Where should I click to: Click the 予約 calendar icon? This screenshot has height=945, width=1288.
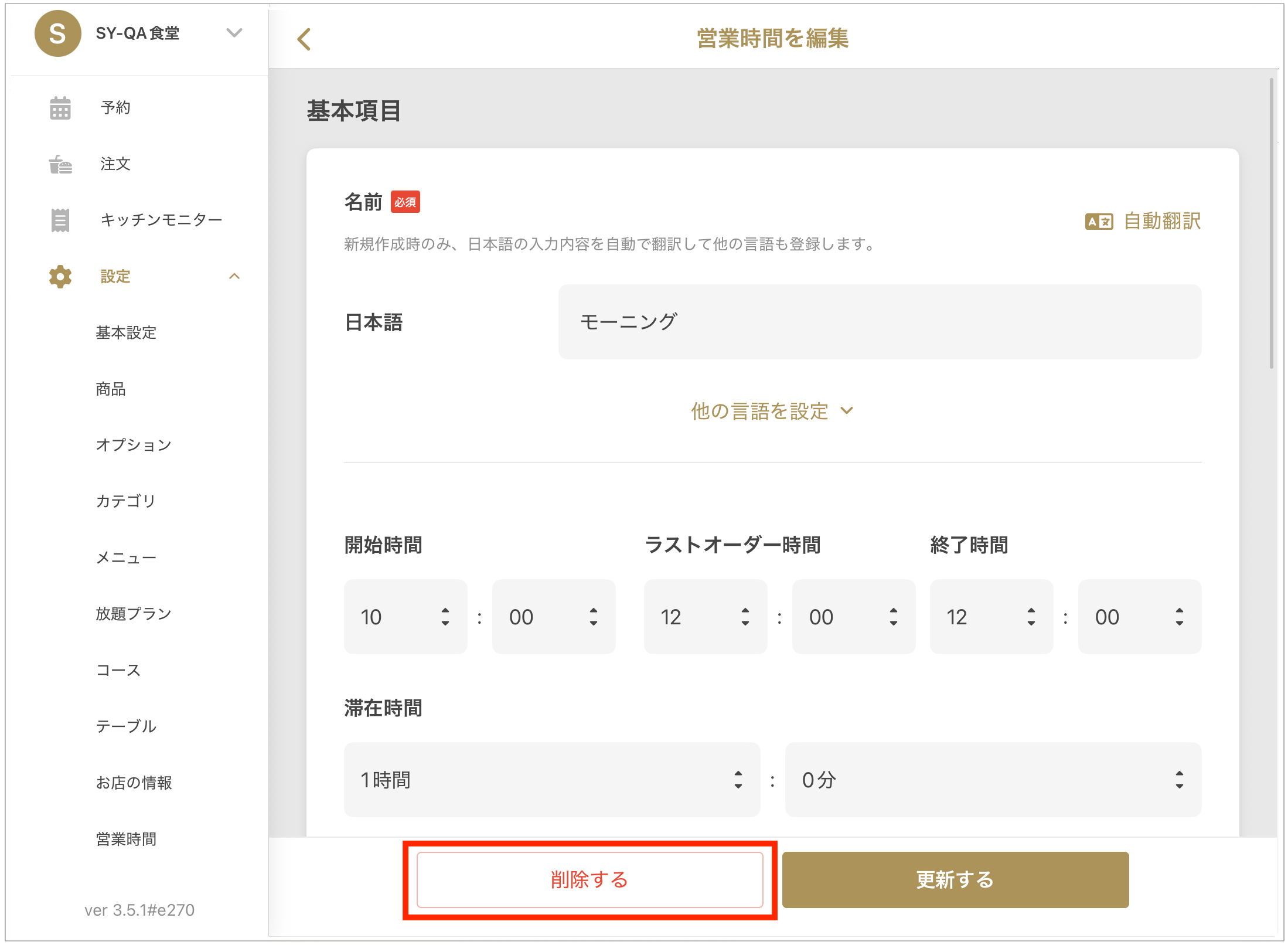[x=60, y=108]
